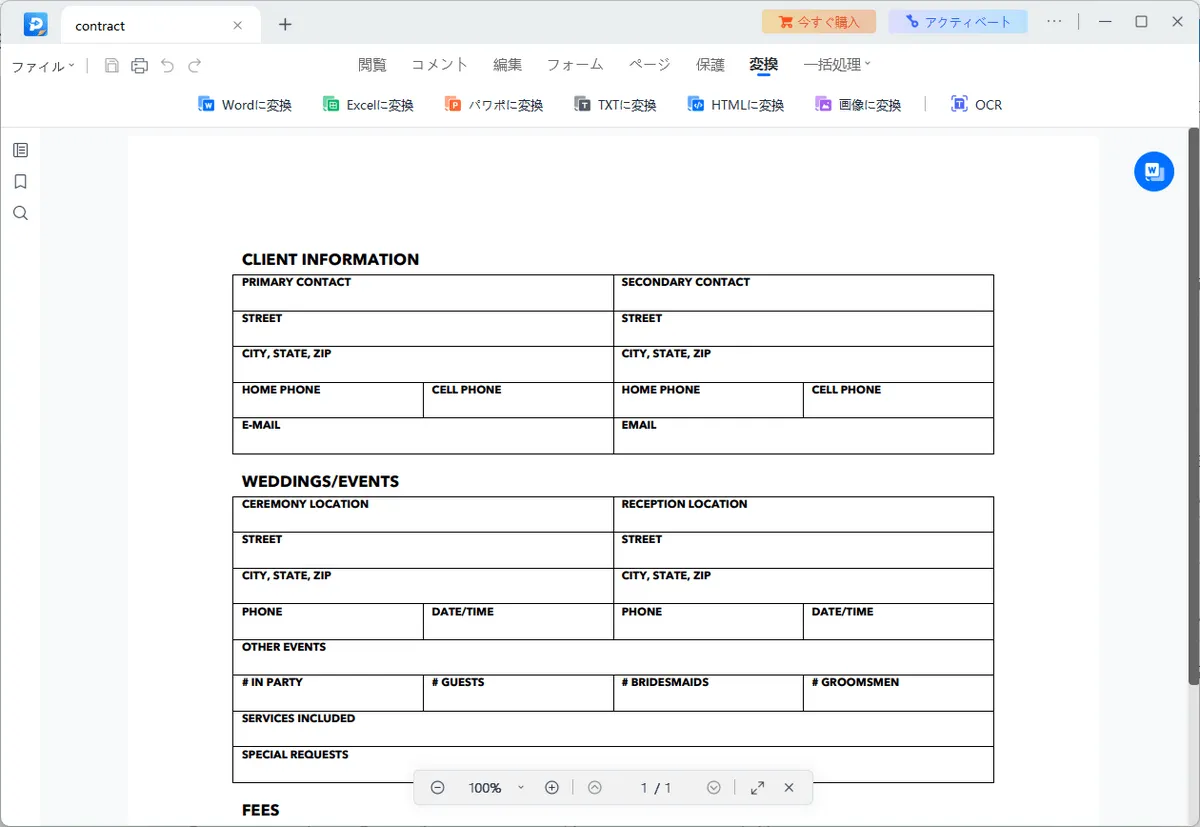This screenshot has width=1200, height=827.
Task: Click the CLIENT INFORMATION heading
Action: [x=330, y=260]
